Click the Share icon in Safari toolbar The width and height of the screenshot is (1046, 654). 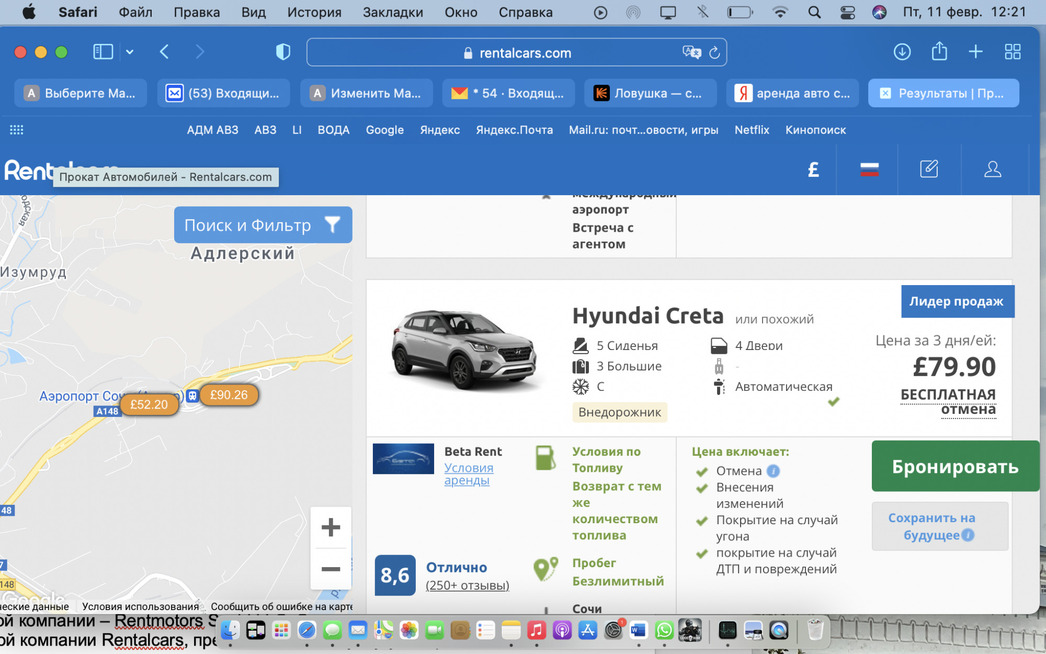[x=939, y=52]
